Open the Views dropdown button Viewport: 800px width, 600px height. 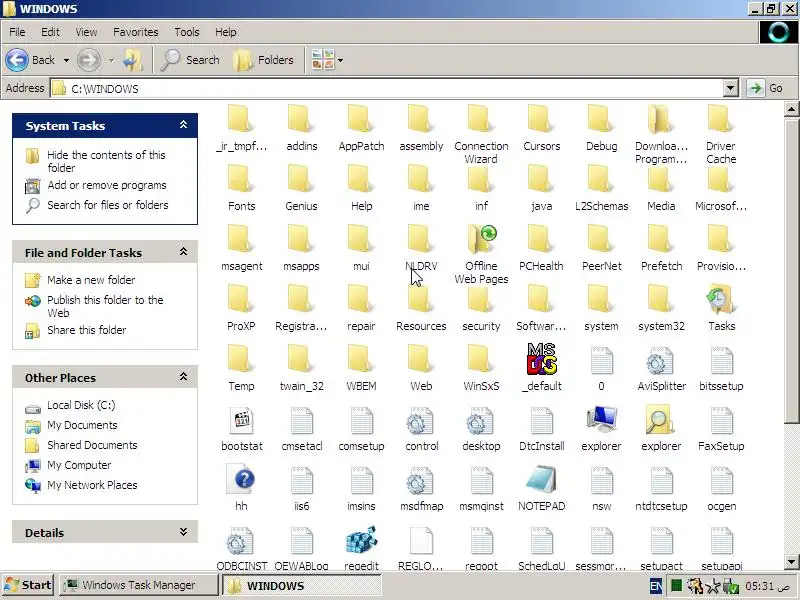(328, 60)
